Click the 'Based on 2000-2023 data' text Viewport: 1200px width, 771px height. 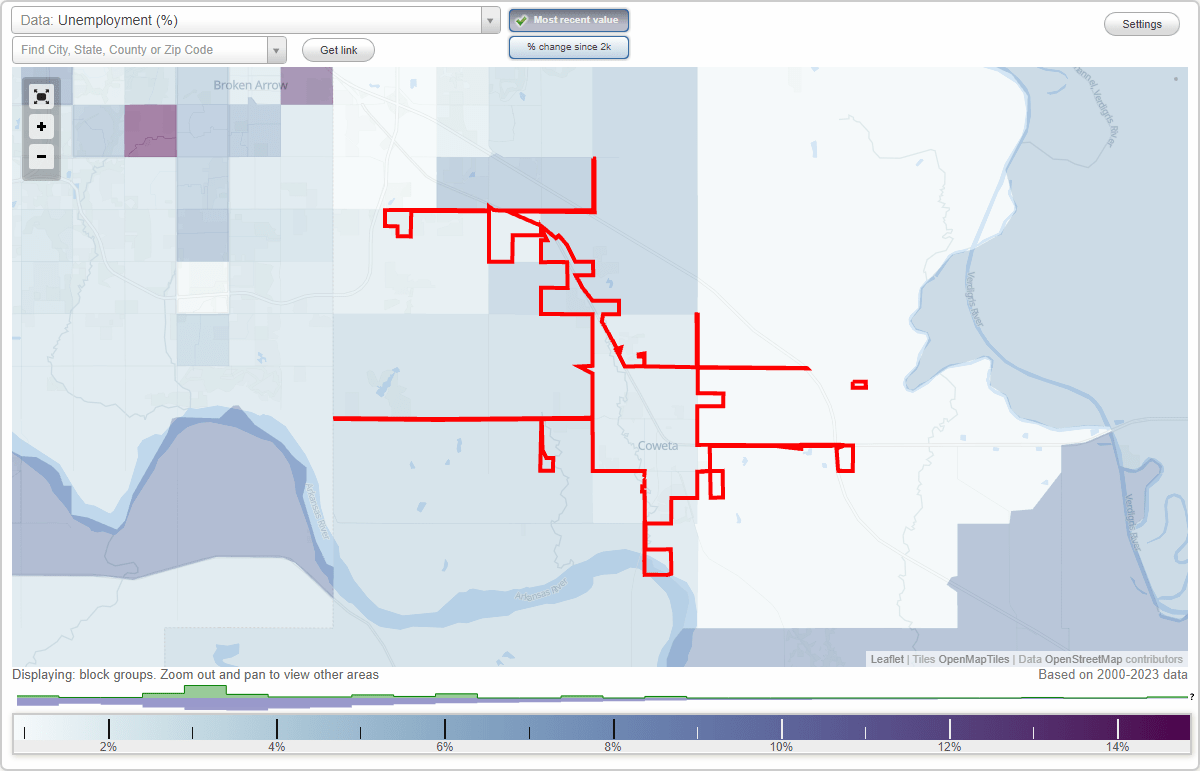pyautogui.click(x=1112, y=675)
